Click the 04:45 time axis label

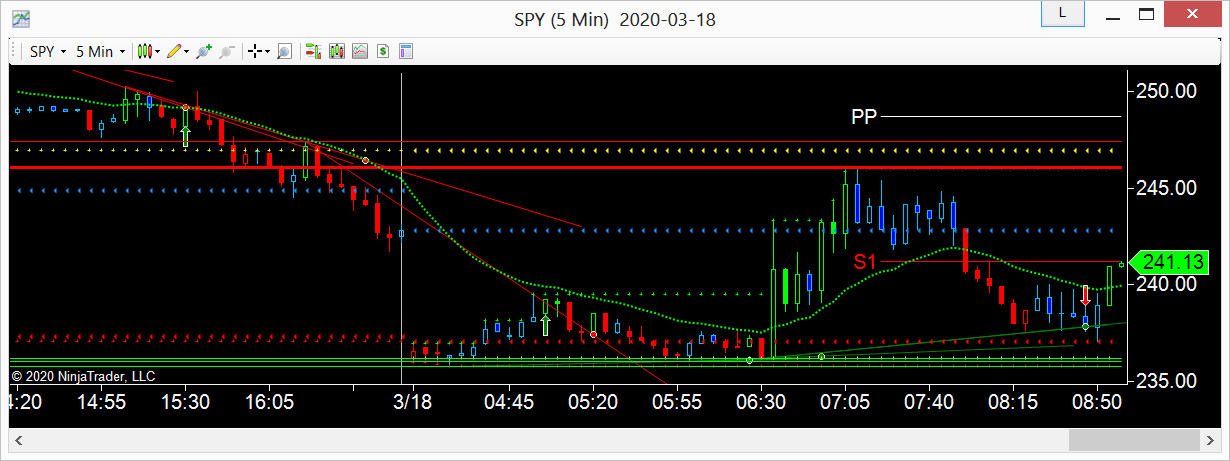(x=510, y=402)
